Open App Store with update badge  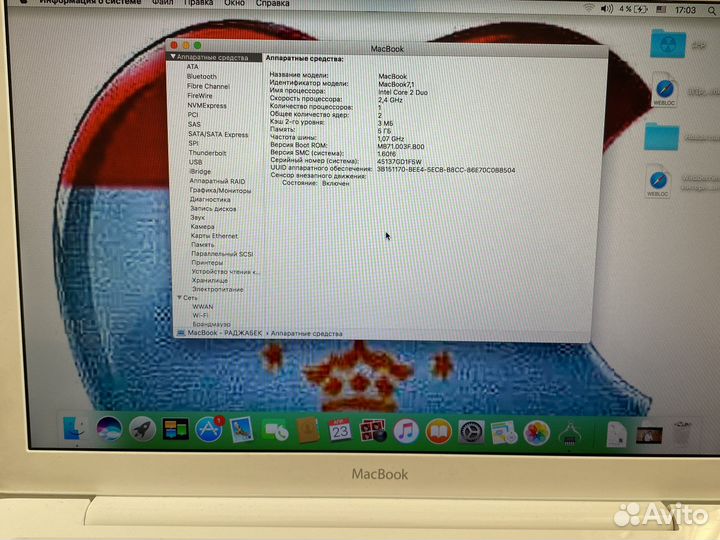point(209,430)
